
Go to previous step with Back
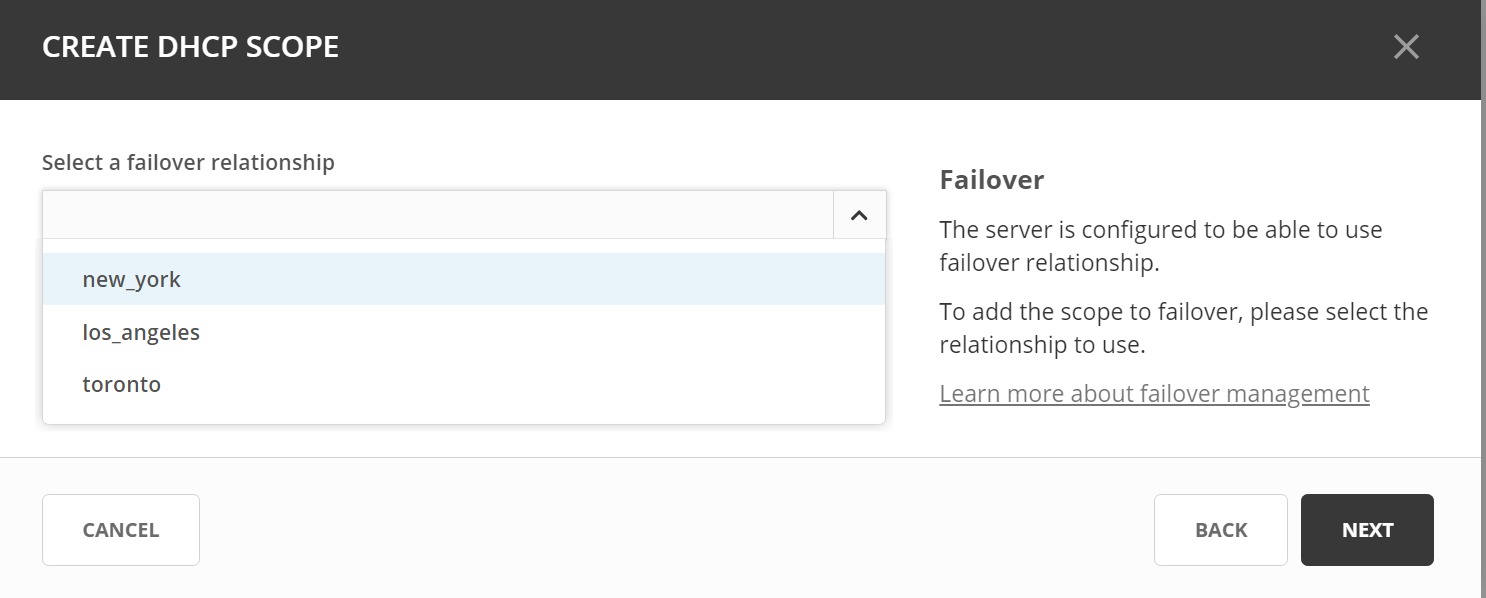1220,530
